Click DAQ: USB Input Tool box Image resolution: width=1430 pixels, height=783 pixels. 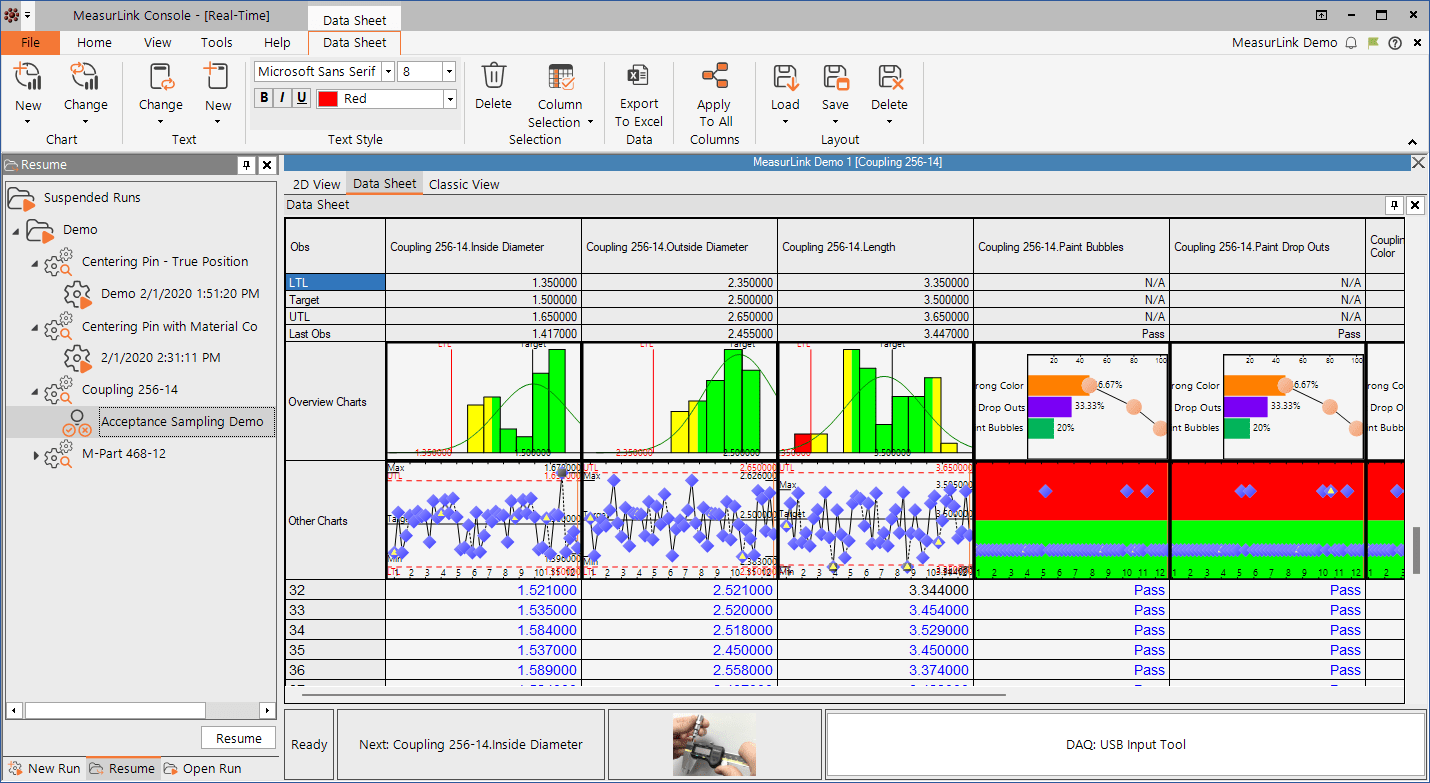[x=1125, y=744]
